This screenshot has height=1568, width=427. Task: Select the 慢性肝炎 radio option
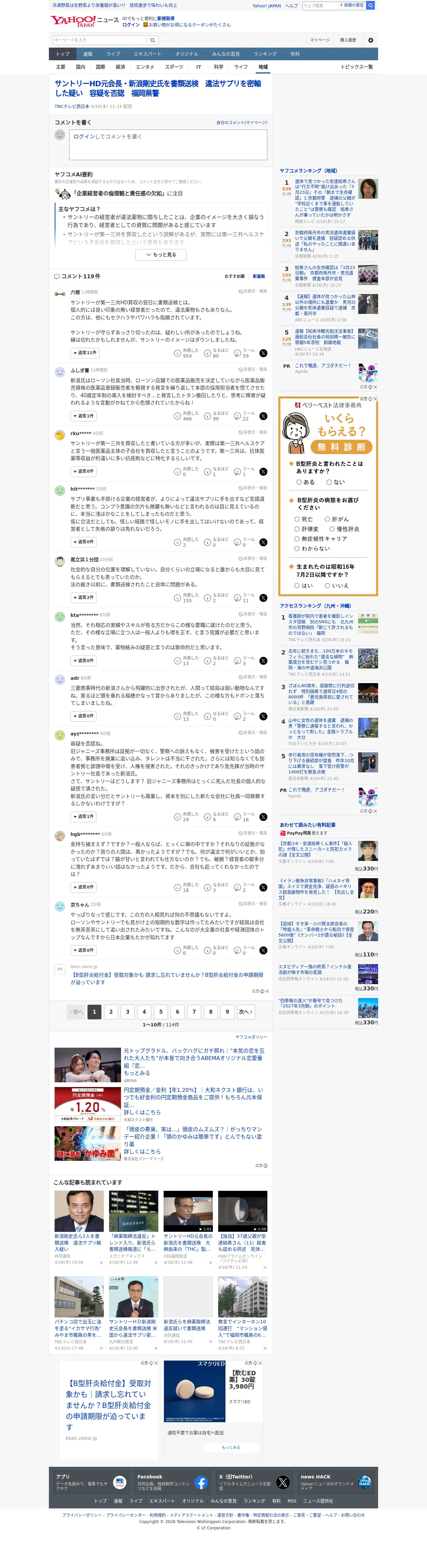click(332, 529)
